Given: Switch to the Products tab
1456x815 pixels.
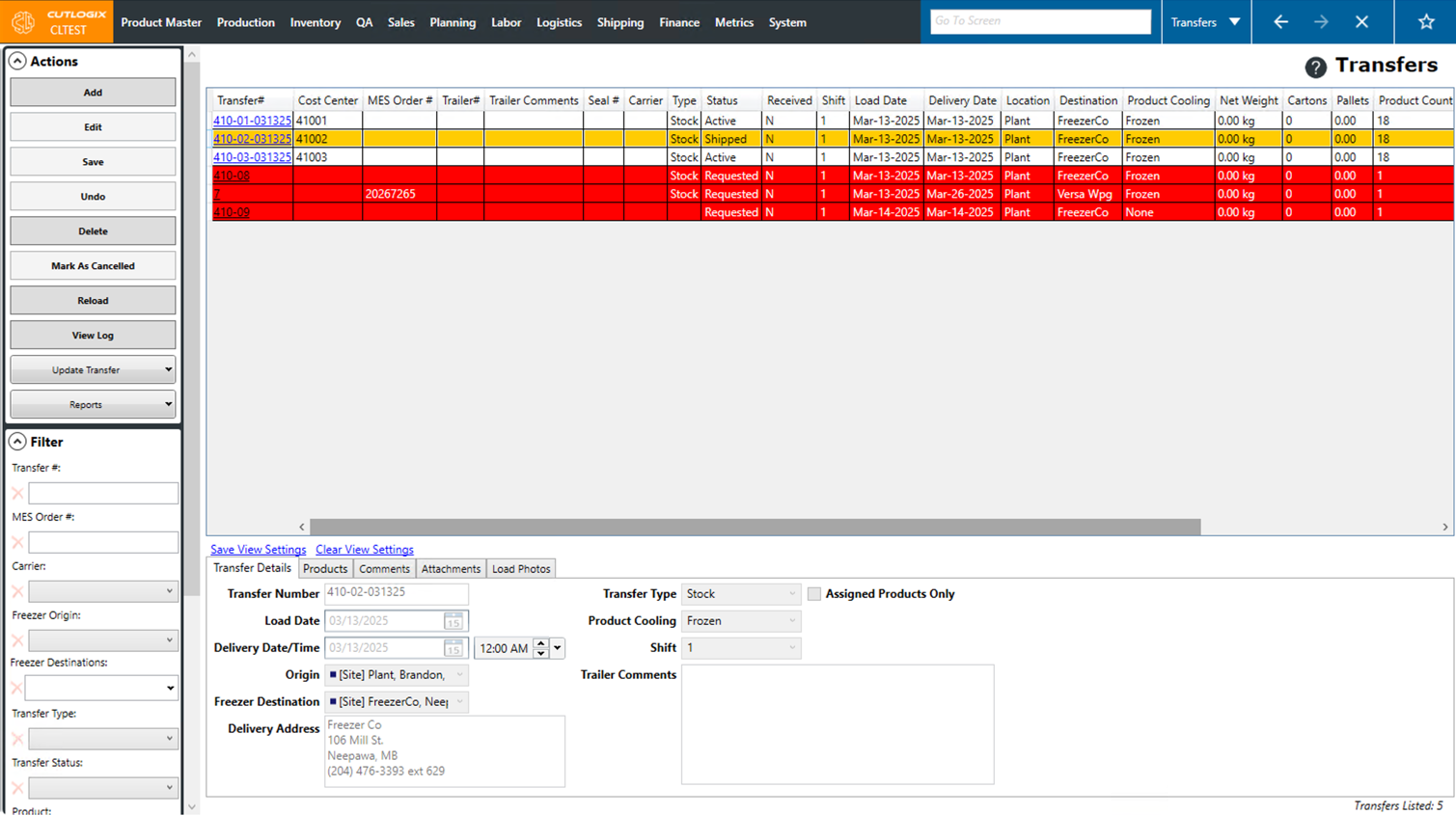Looking at the screenshot, I should [x=325, y=569].
